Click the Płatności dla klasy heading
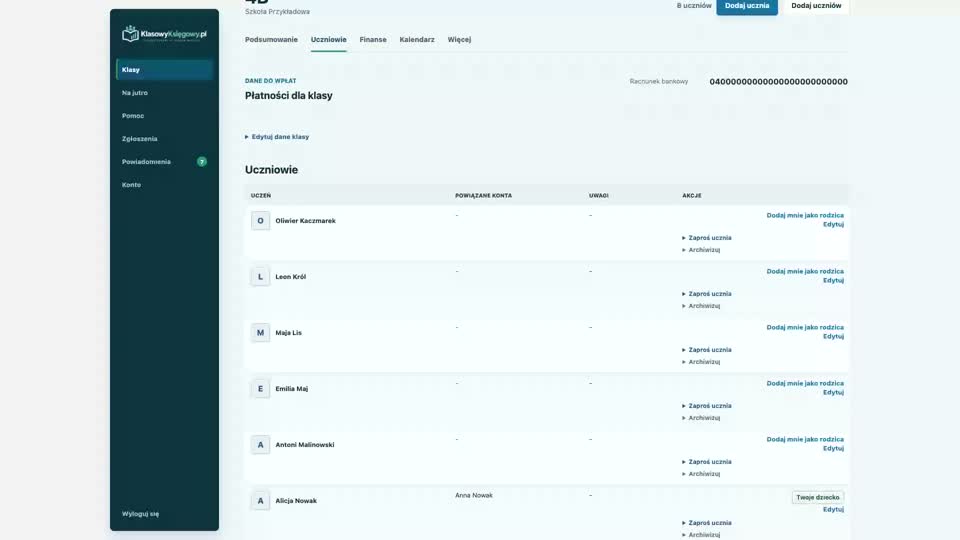The height and width of the screenshot is (540, 960). [x=288, y=96]
